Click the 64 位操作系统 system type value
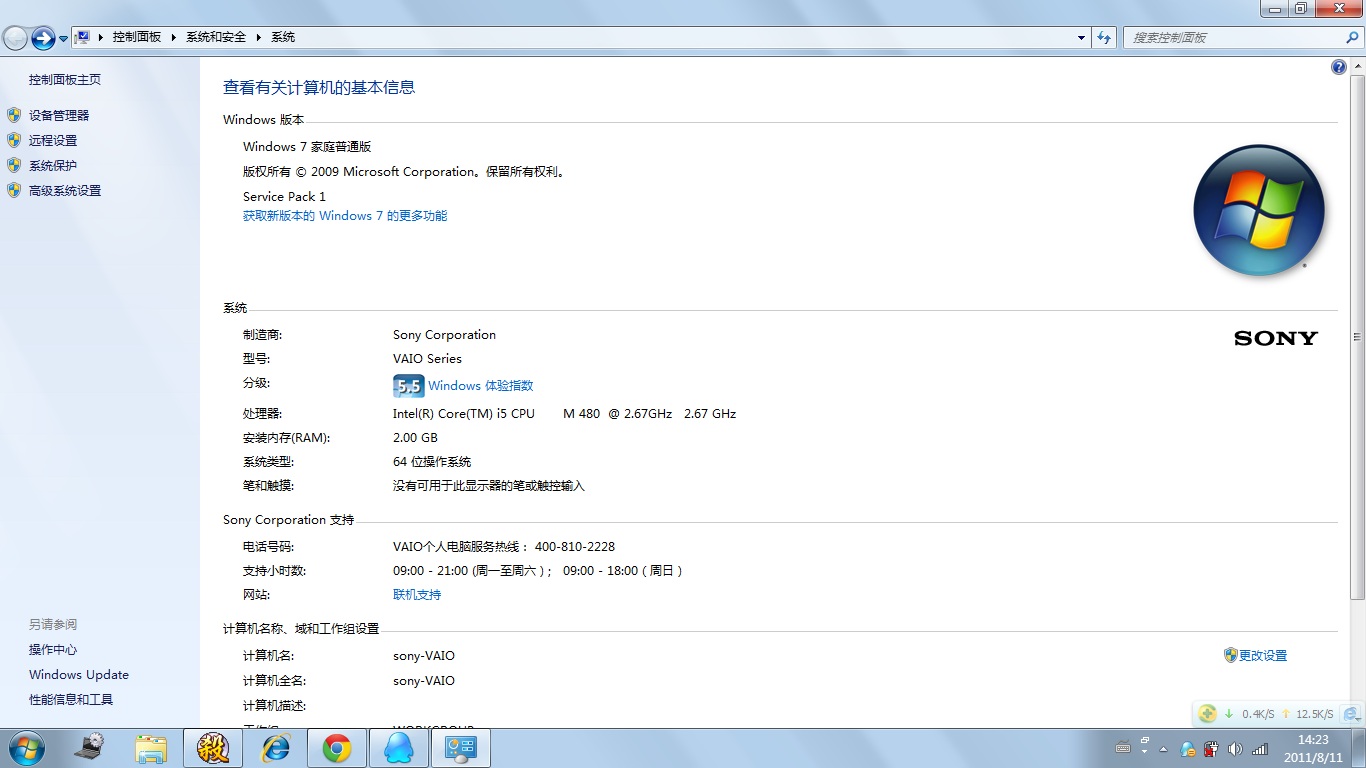This screenshot has height=768, width=1366. pos(432,462)
